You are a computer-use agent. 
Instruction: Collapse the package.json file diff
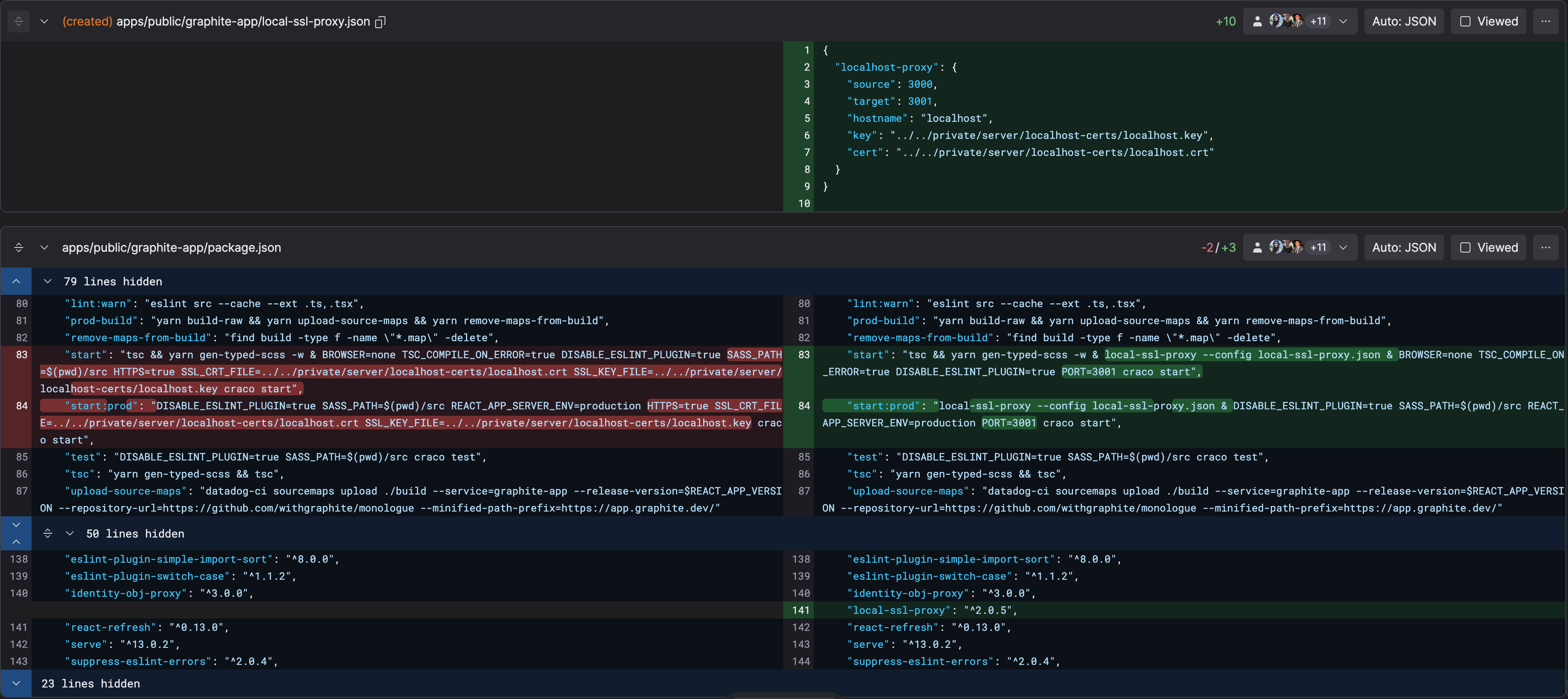click(44, 247)
